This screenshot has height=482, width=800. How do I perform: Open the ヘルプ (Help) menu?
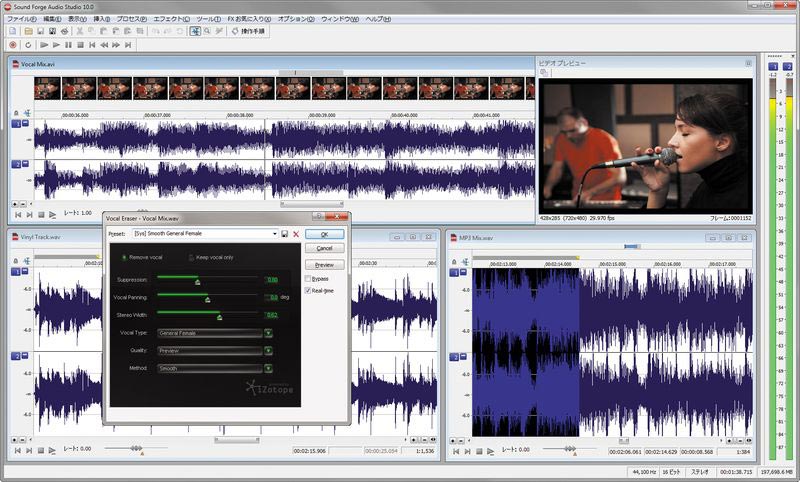click(x=378, y=19)
